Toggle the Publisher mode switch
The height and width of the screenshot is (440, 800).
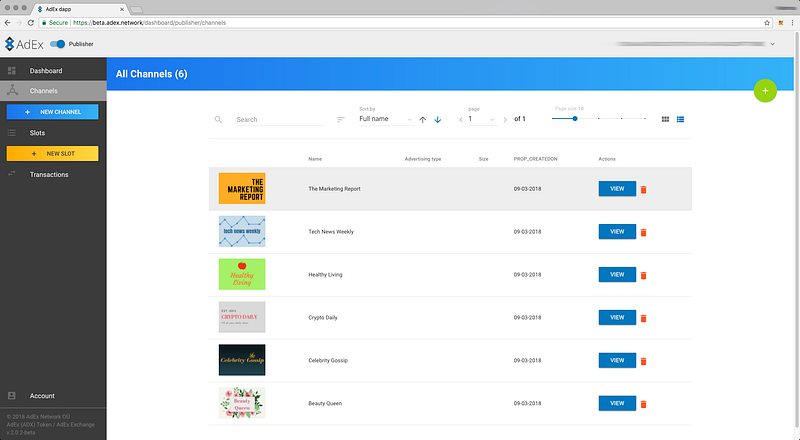click(x=57, y=44)
